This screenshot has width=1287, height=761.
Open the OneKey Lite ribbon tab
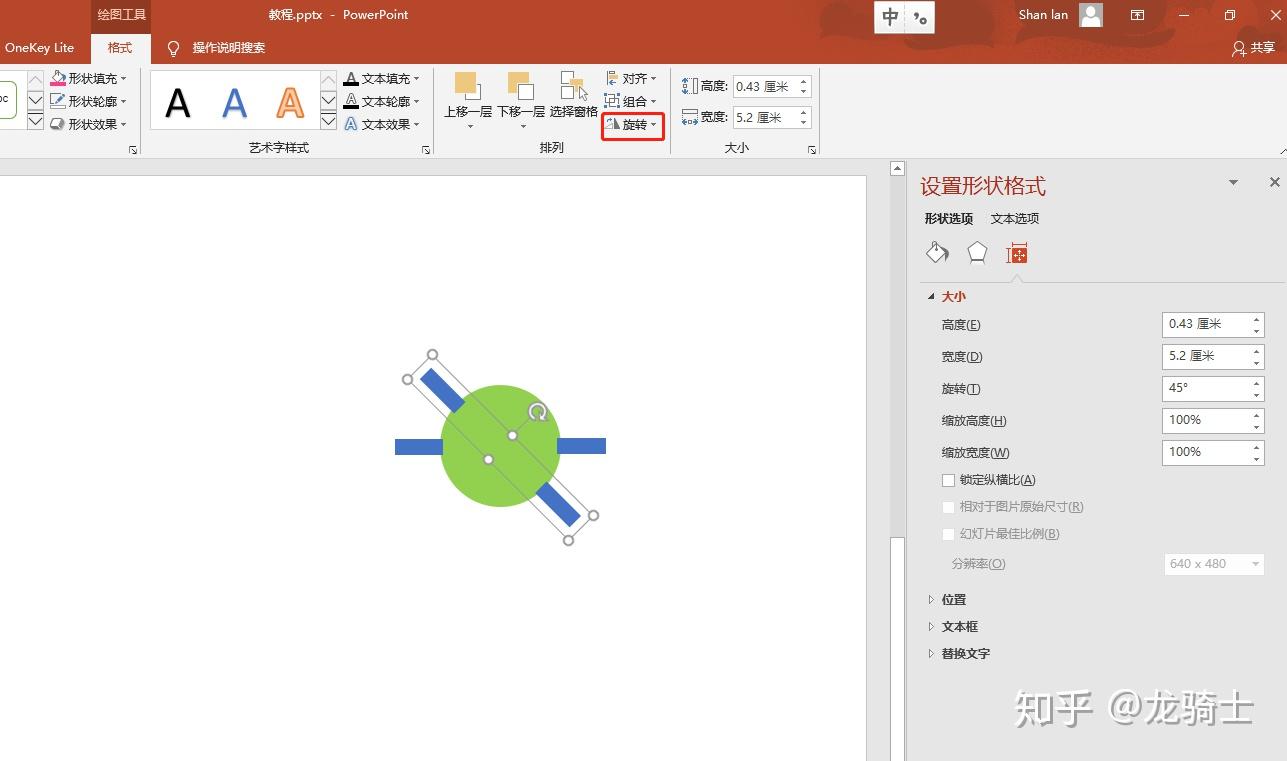click(x=40, y=47)
